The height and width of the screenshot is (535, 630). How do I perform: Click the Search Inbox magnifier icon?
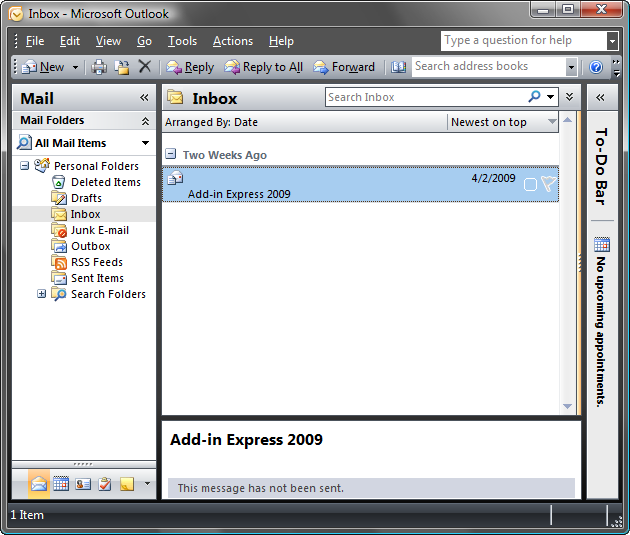(534, 97)
